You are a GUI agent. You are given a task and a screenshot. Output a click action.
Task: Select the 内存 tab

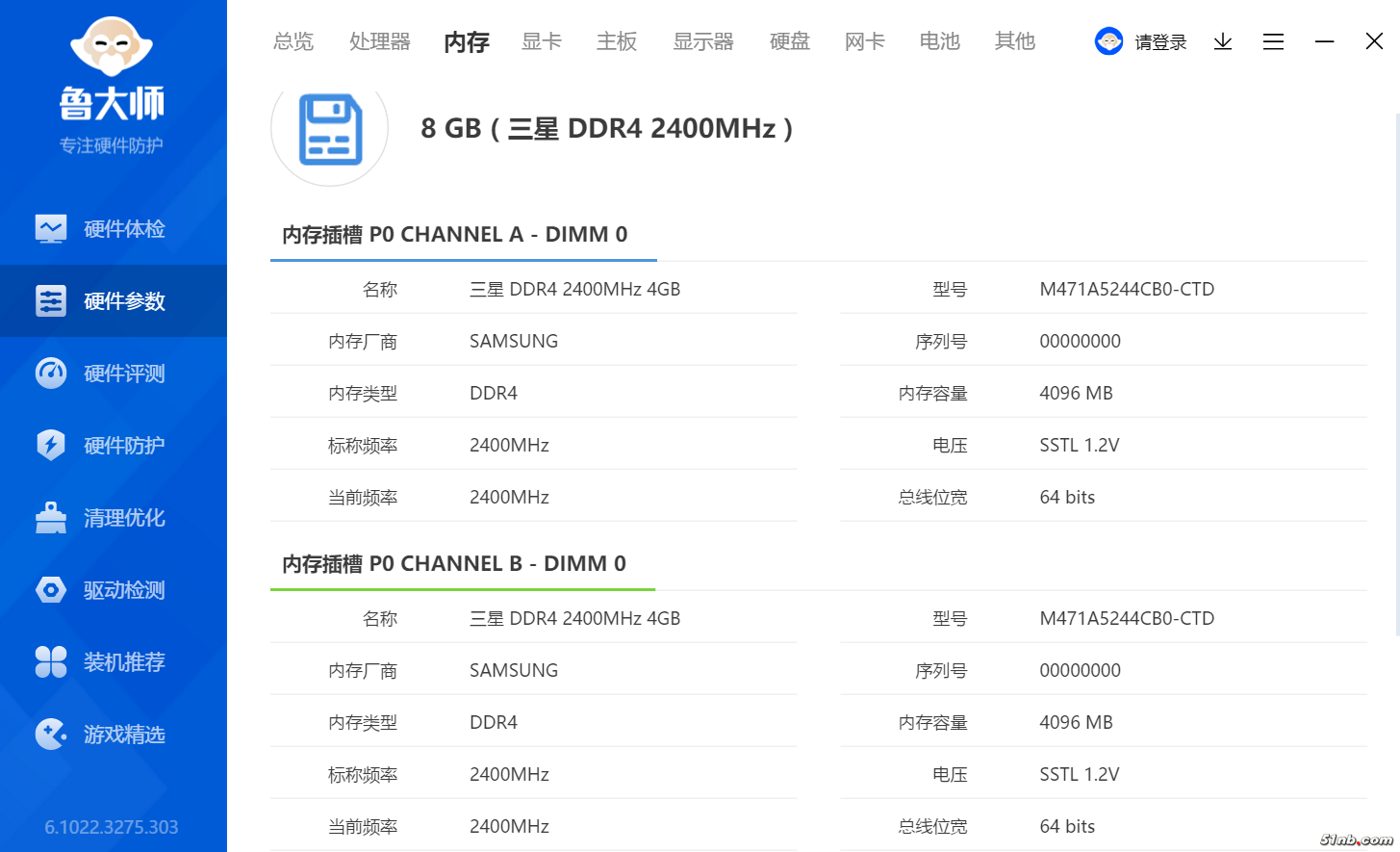(x=467, y=41)
